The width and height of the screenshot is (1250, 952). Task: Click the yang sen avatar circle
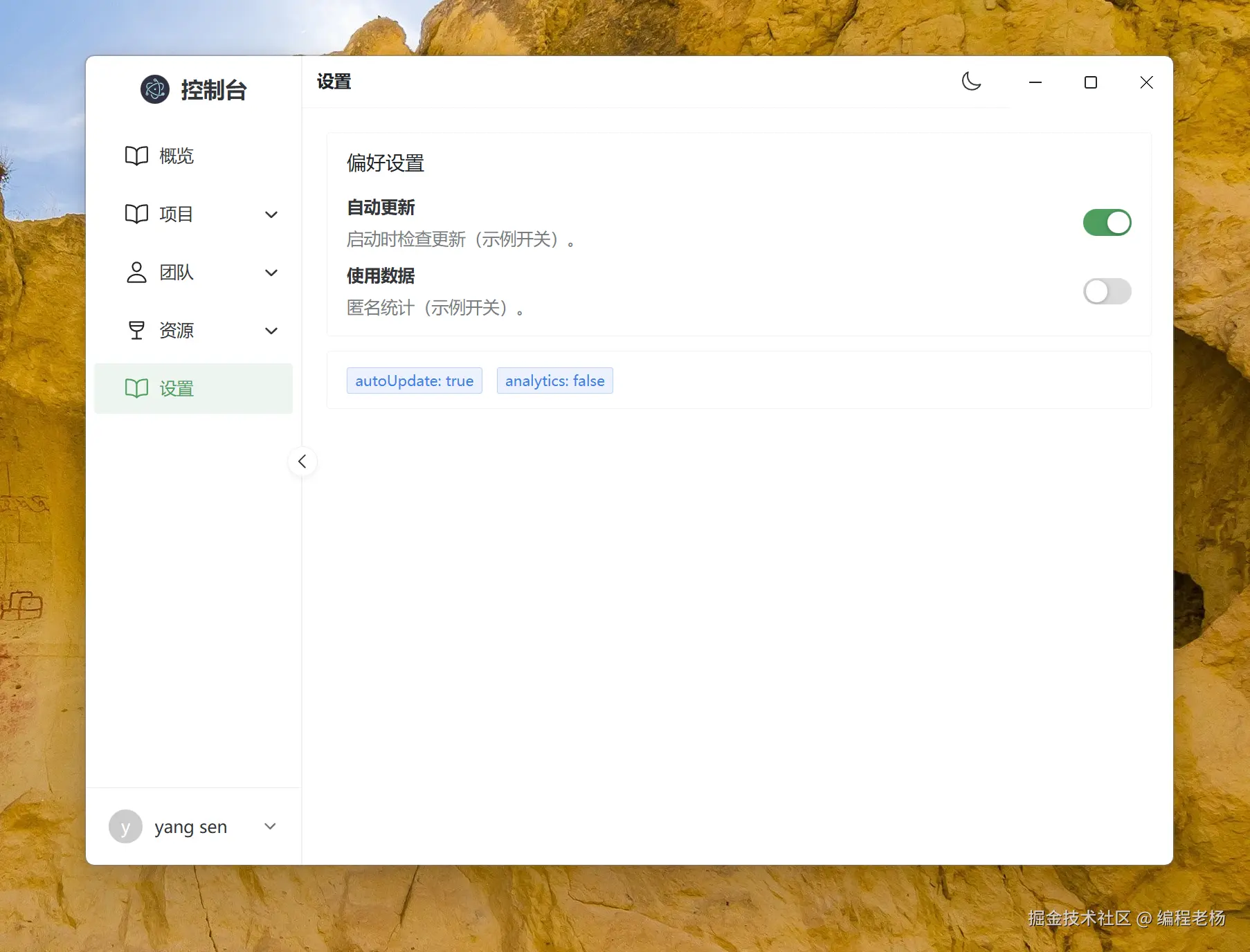(x=125, y=826)
